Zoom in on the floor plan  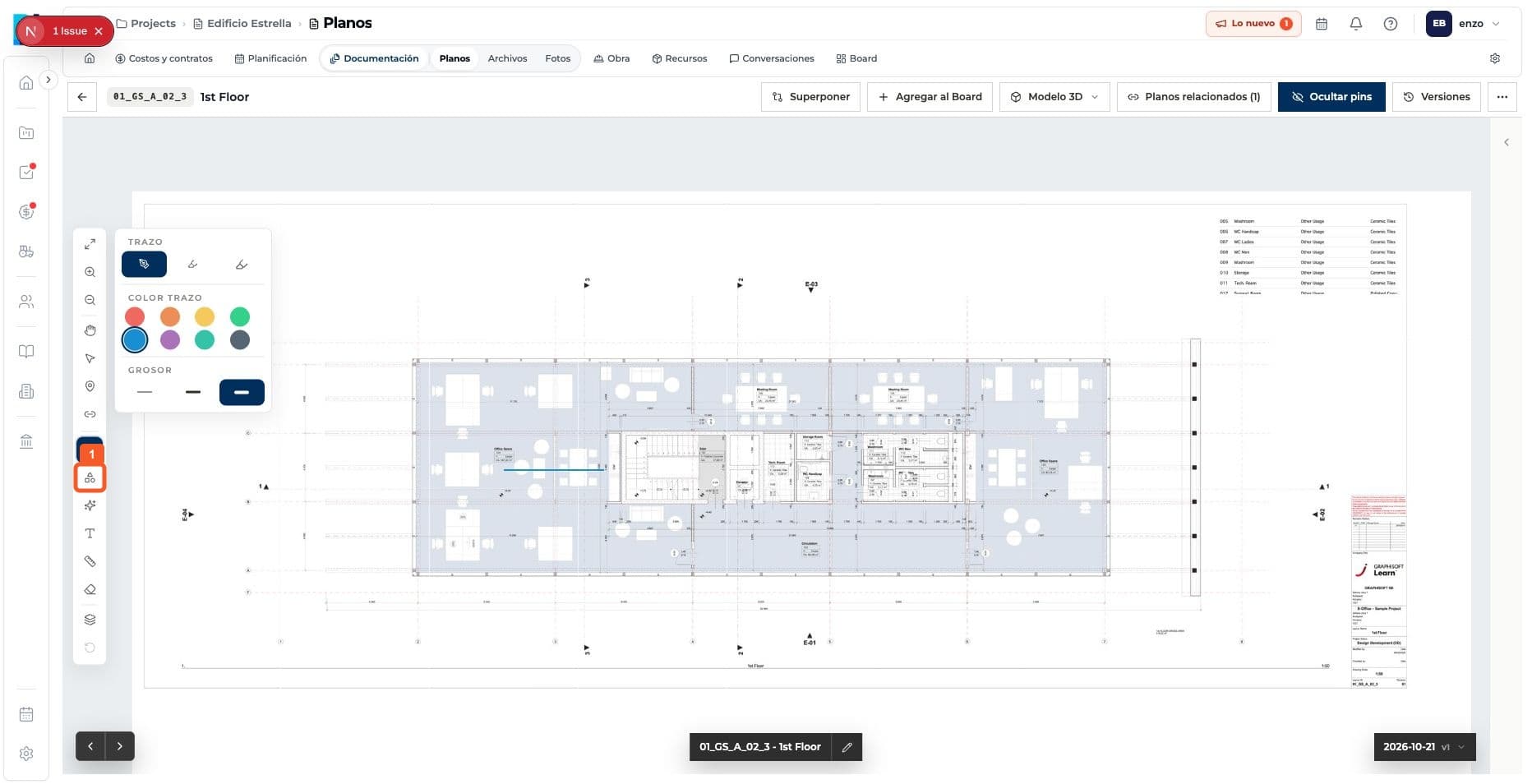pyautogui.click(x=90, y=272)
